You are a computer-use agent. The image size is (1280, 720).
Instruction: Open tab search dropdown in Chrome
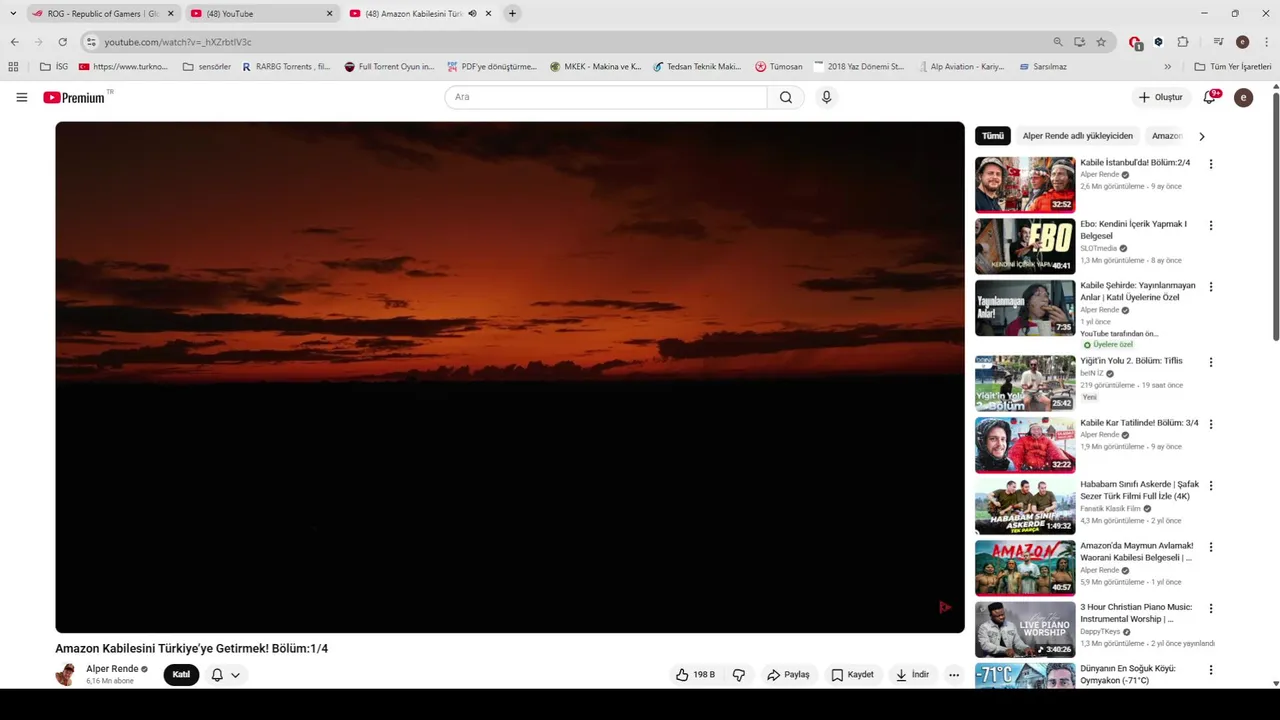coord(13,14)
